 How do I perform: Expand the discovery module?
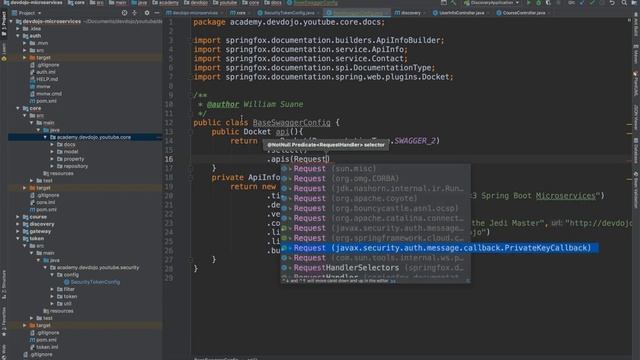coord(18,224)
